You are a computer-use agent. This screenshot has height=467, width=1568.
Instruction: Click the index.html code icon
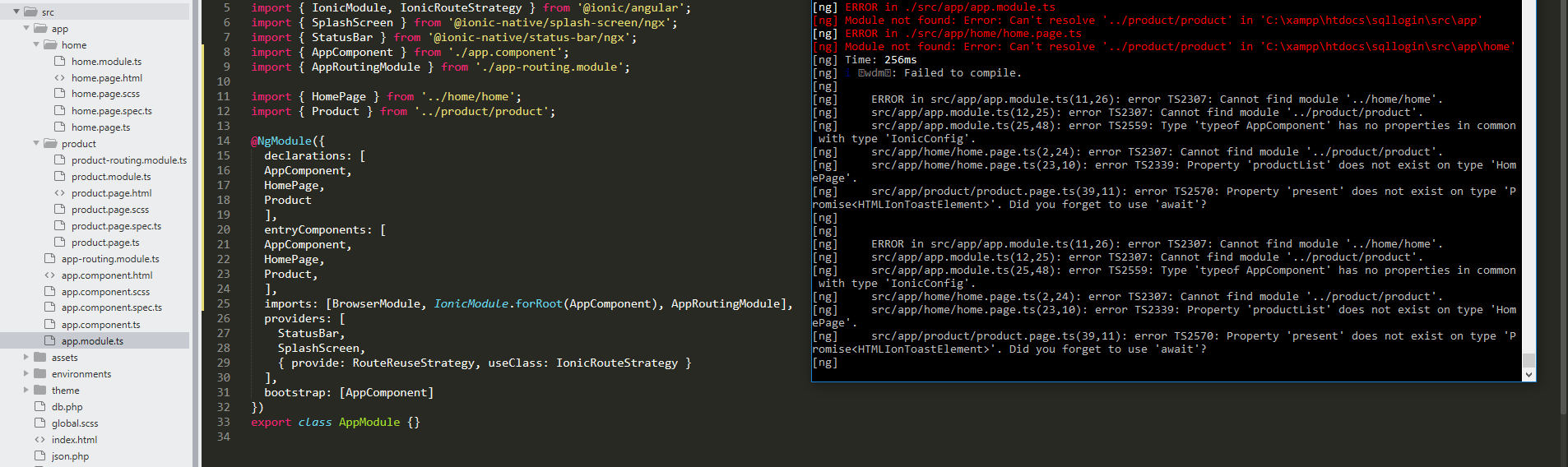coord(40,439)
